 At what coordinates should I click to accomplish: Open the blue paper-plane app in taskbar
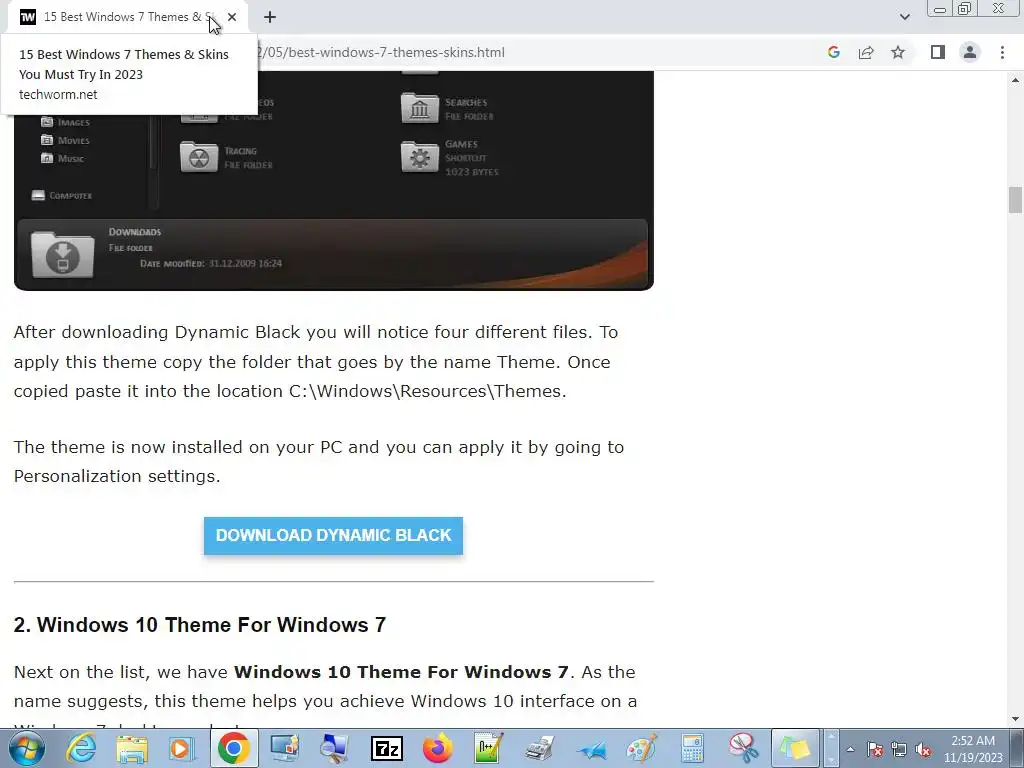(591, 750)
